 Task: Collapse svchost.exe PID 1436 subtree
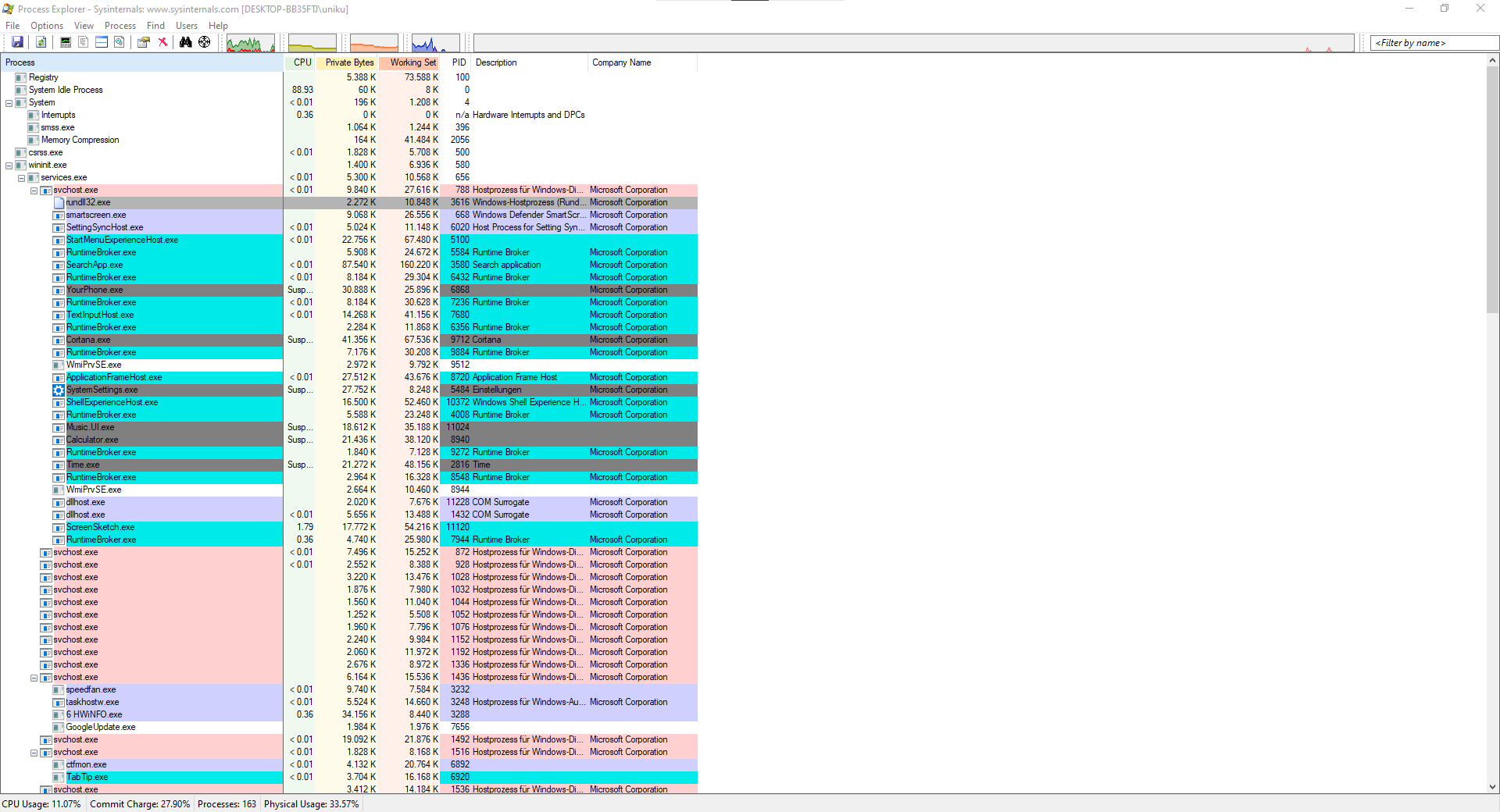point(34,678)
